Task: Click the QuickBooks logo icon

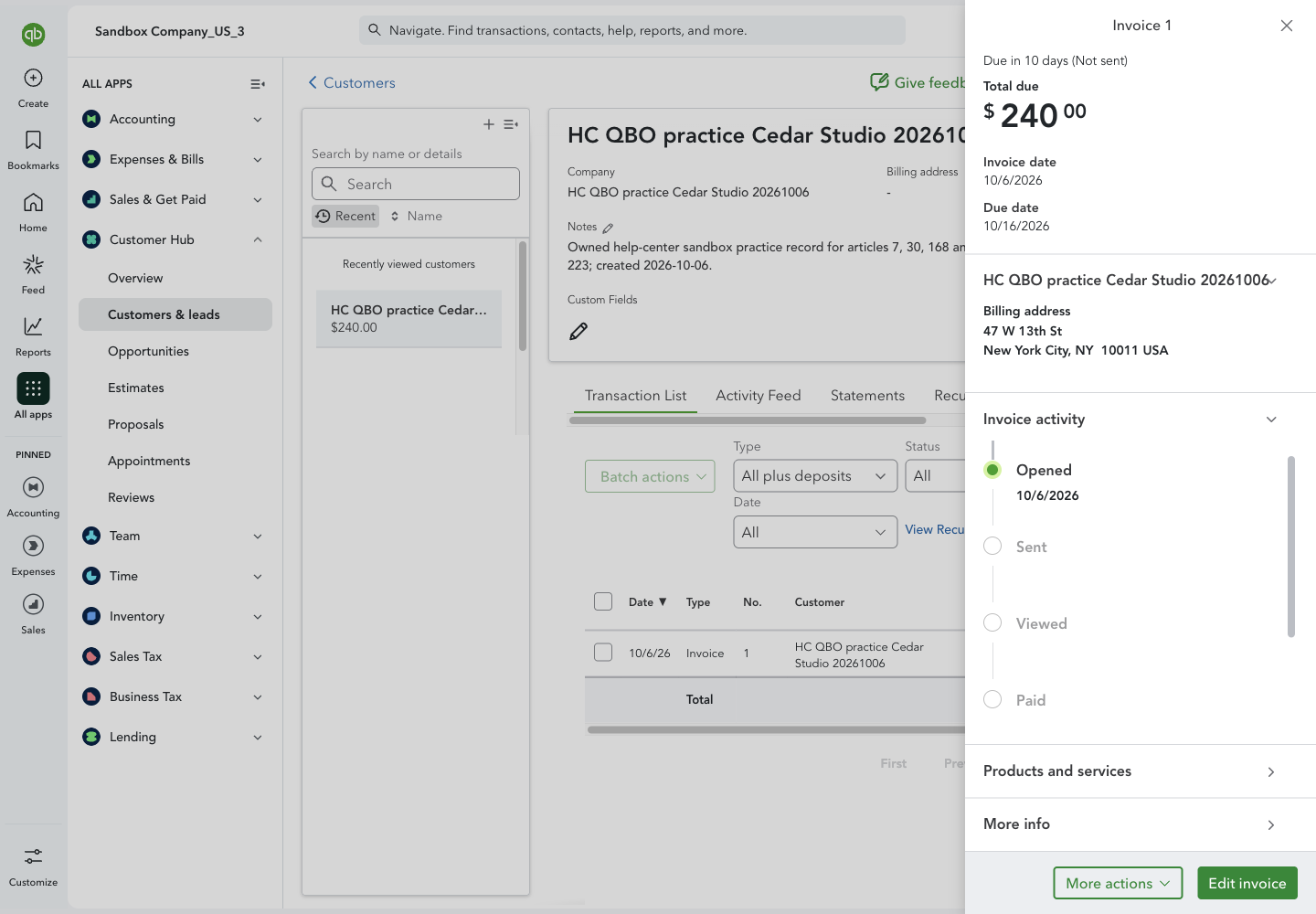Action: click(x=33, y=35)
